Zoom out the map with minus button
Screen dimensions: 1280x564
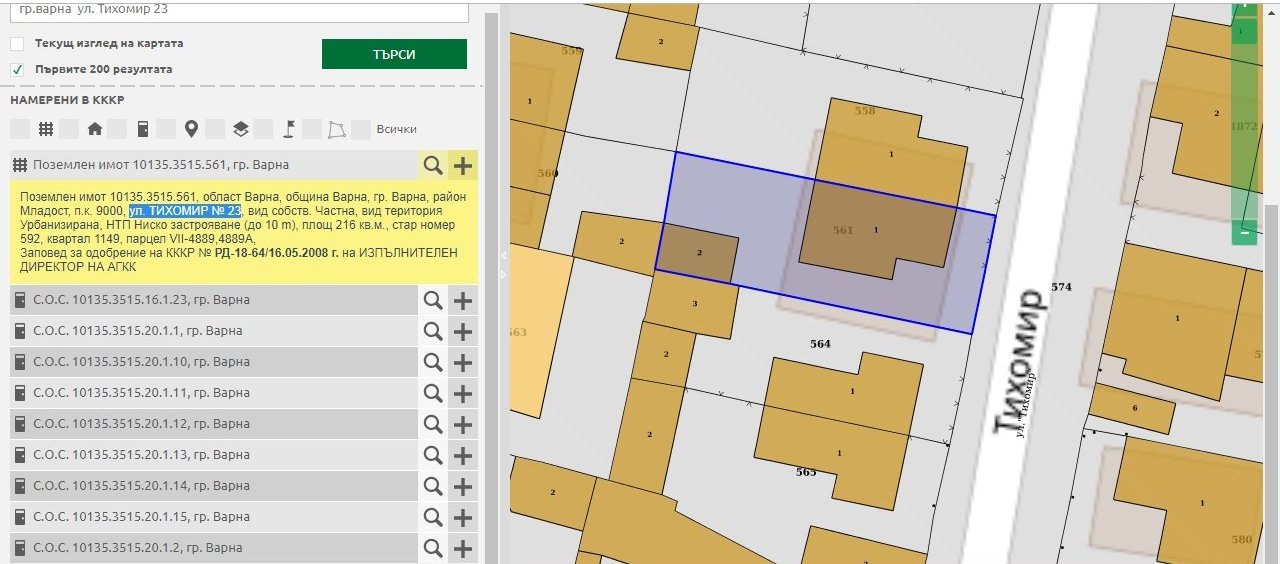(x=1245, y=233)
